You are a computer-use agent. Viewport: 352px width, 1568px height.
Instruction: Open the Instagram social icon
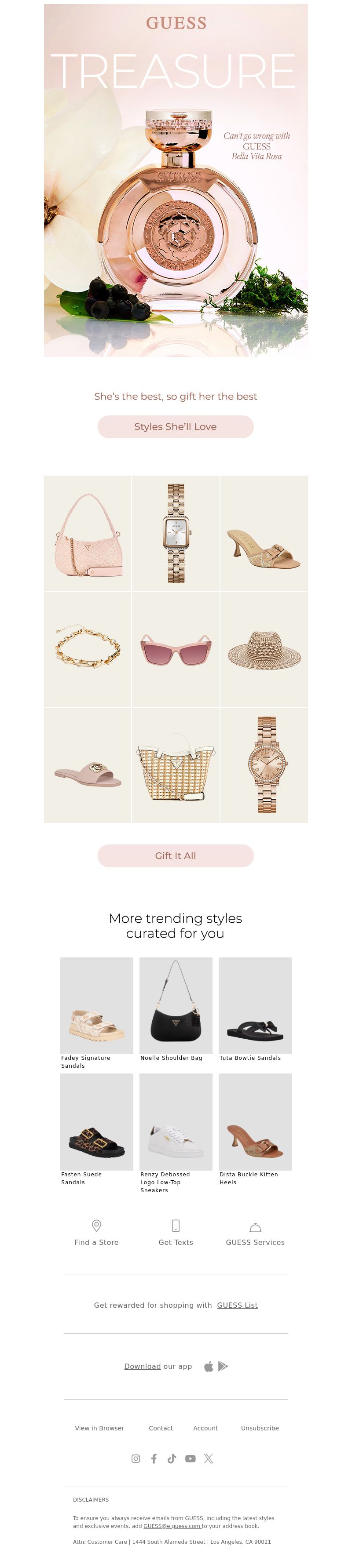point(136,1458)
